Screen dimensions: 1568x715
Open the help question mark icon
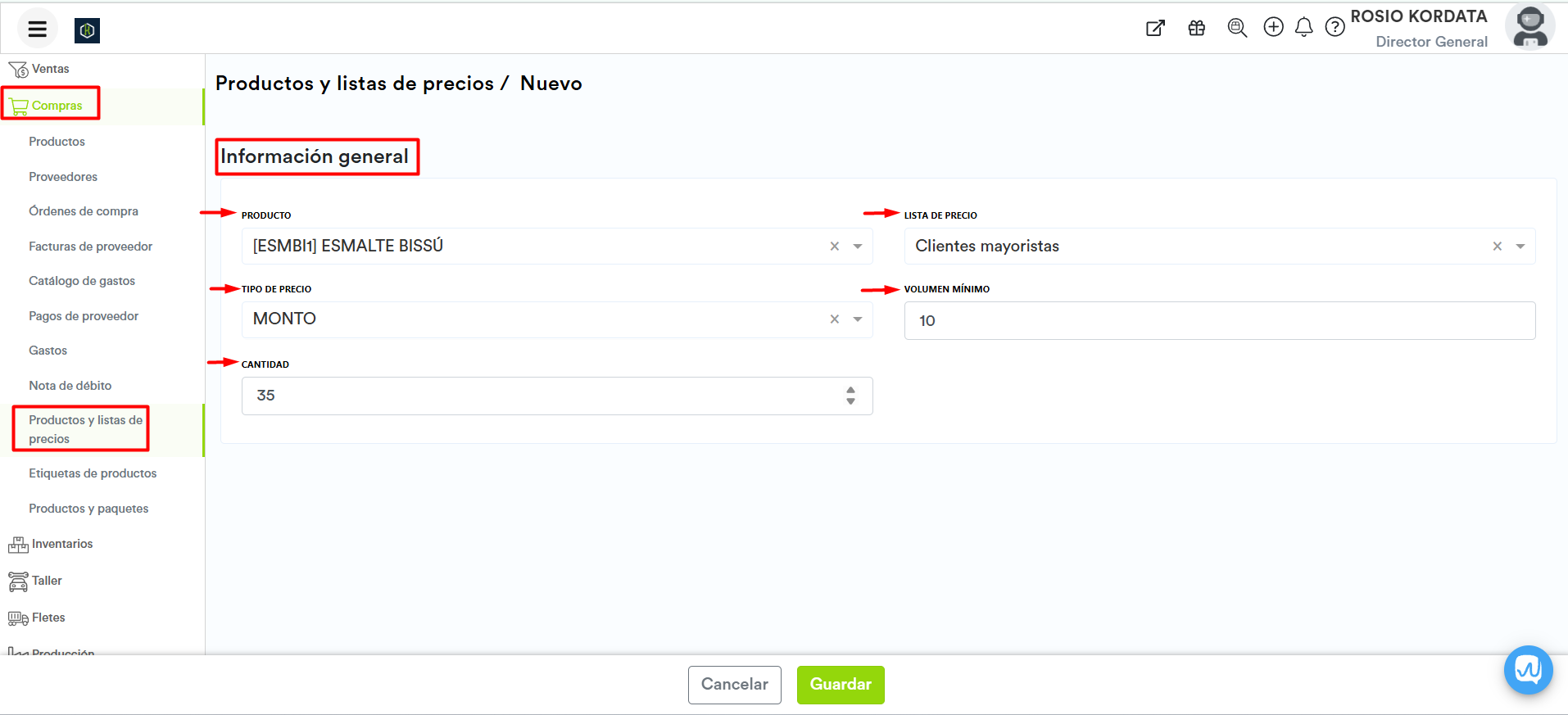tap(1335, 28)
